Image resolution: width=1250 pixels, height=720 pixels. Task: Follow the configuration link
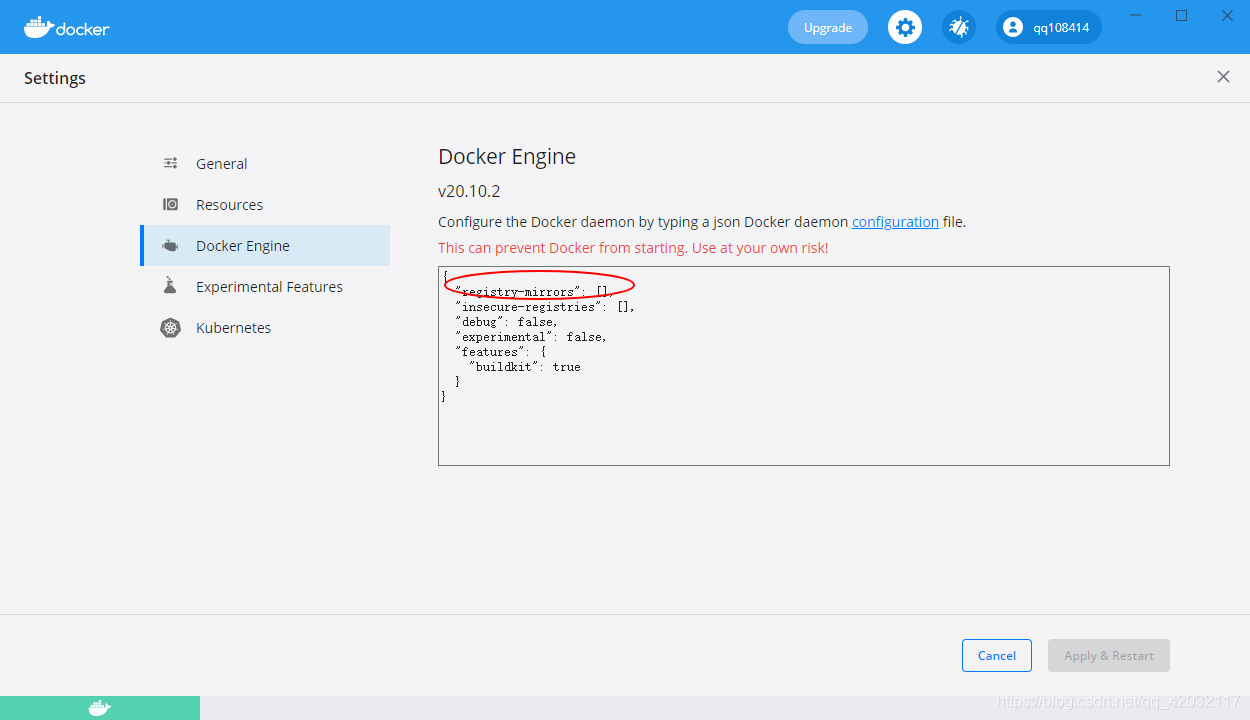tap(895, 222)
